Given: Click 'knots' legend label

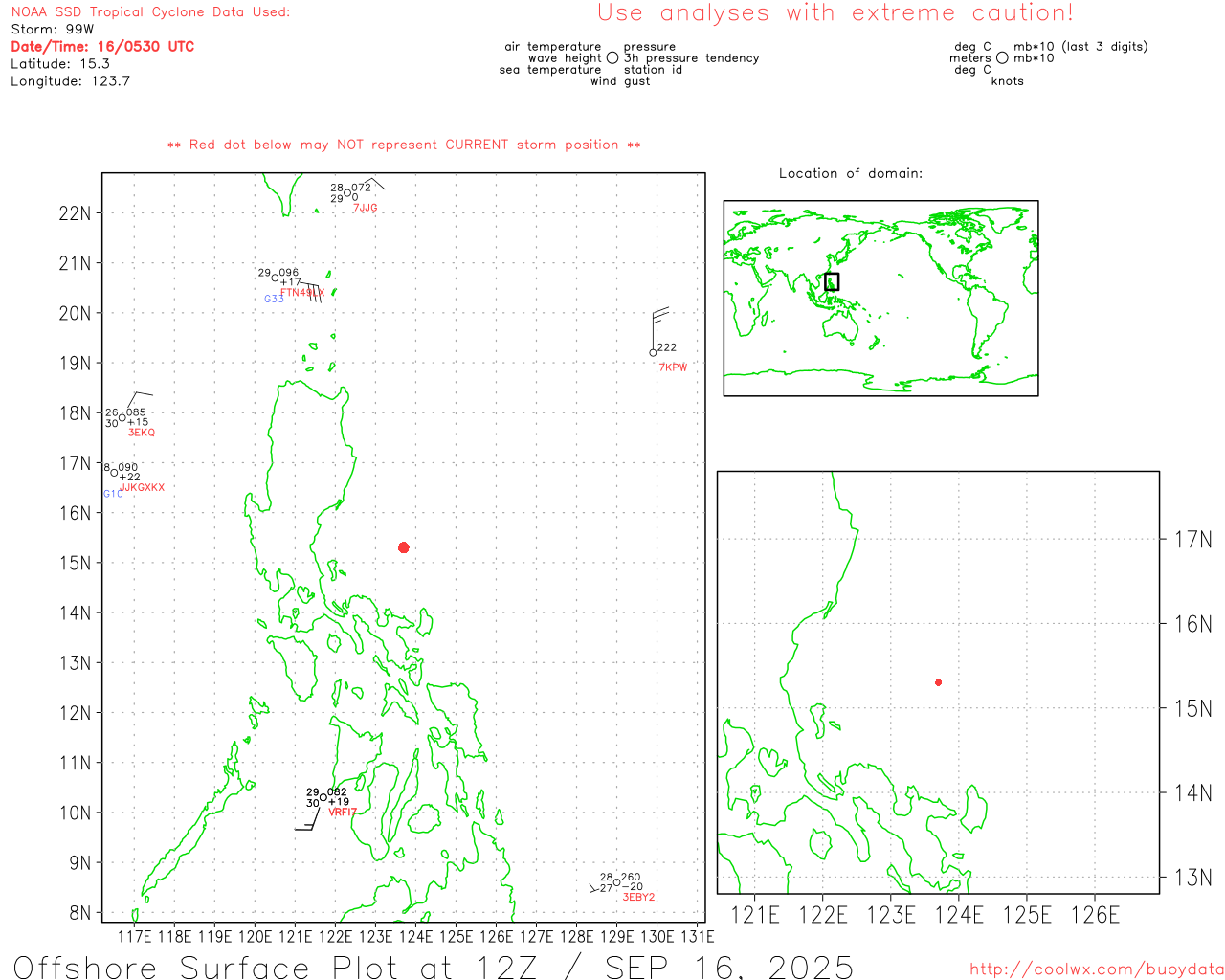Looking at the screenshot, I should [1008, 81].
